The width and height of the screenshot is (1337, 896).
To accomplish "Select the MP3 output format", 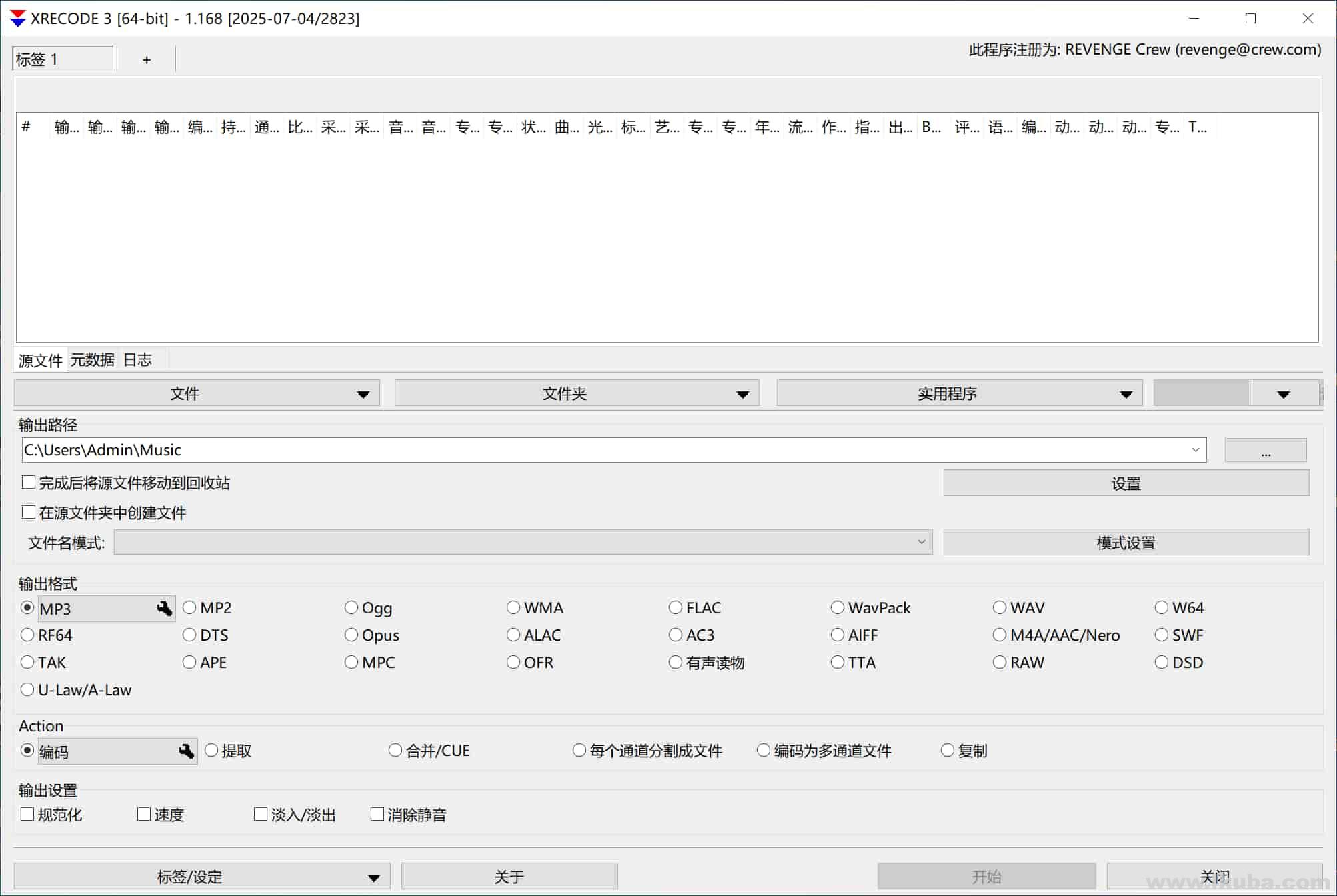I will [x=27, y=608].
